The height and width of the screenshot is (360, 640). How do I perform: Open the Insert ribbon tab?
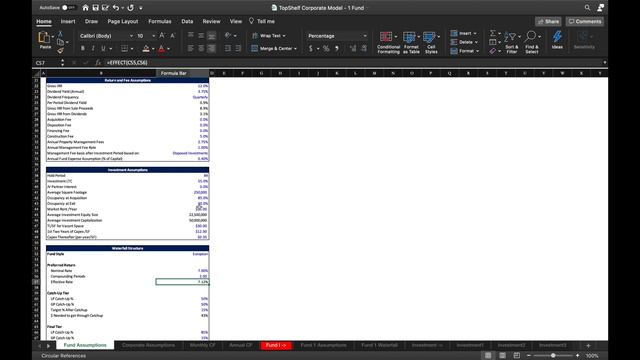(68, 21)
